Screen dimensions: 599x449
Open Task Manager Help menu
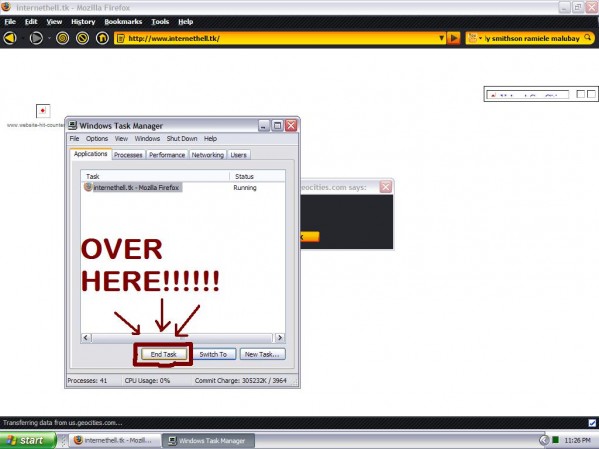[x=210, y=138]
